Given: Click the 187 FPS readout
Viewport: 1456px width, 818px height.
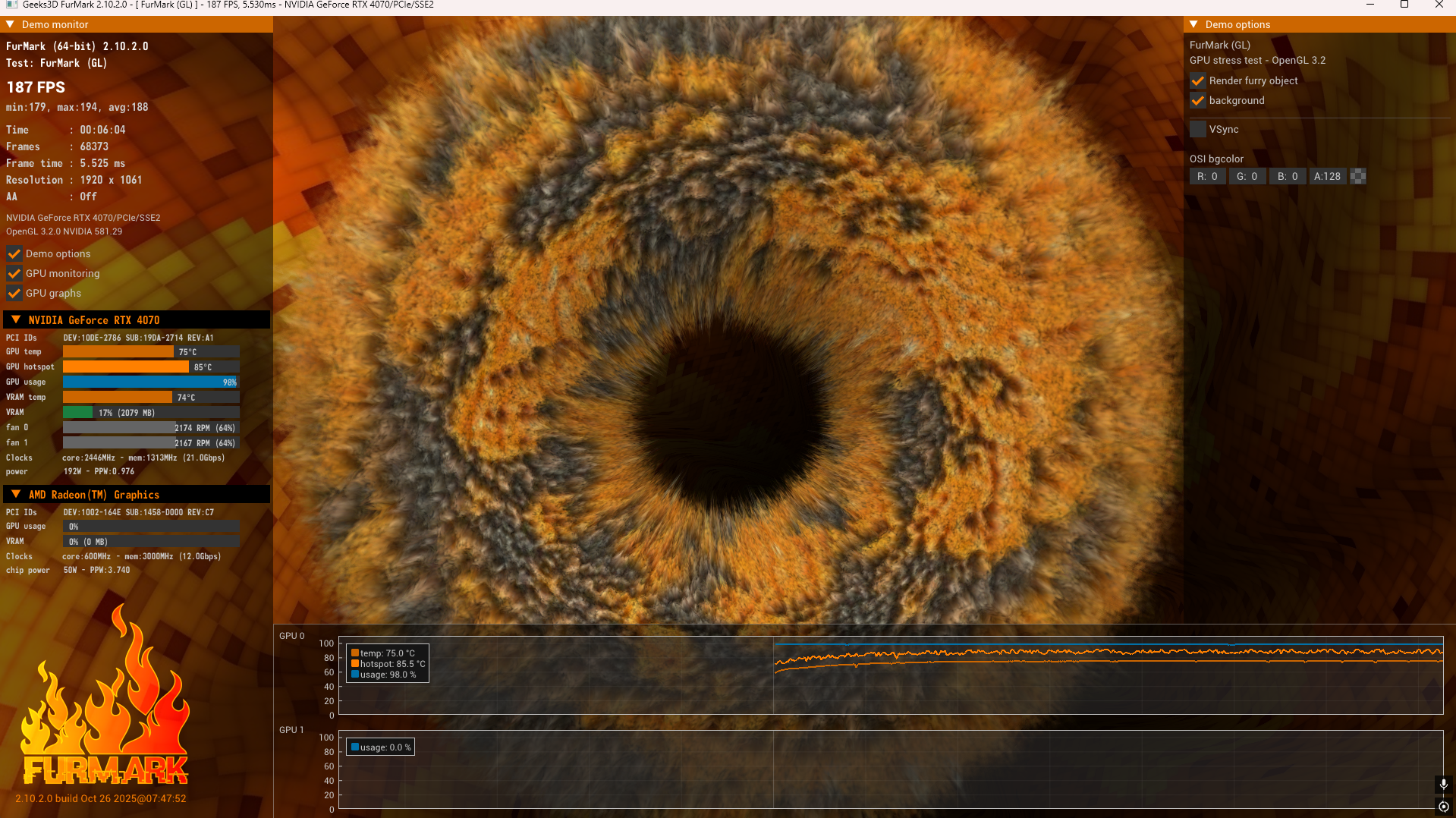Looking at the screenshot, I should [x=36, y=87].
